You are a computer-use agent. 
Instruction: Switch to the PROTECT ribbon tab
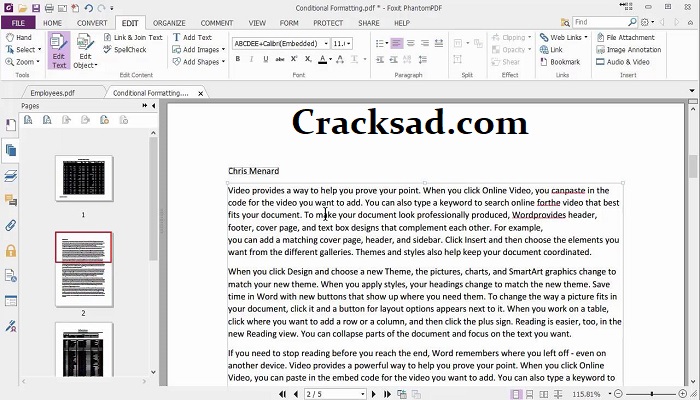(x=328, y=23)
